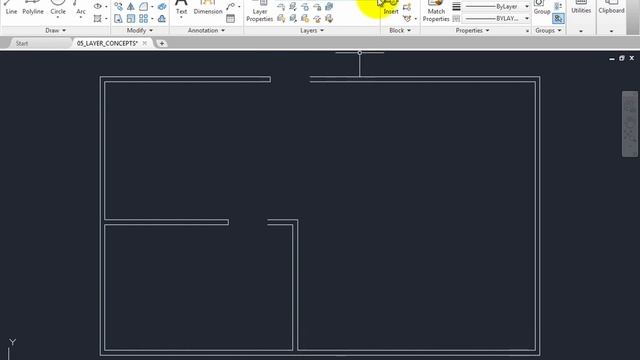
Task: Open the Circle tool dropdown arrow
Action: tap(58, 18)
